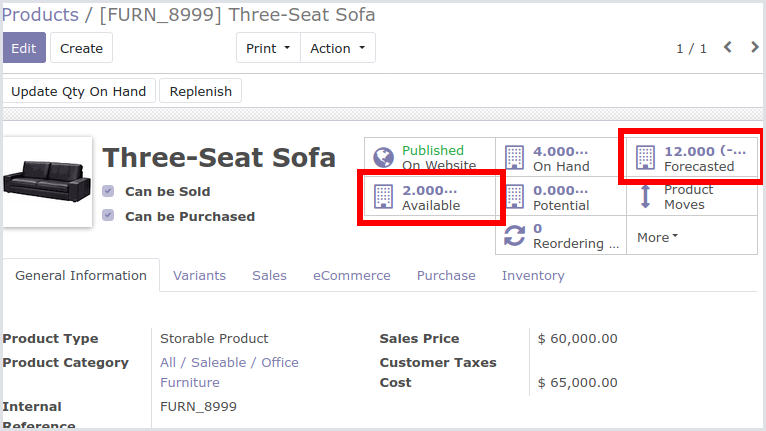Click the Potential quantity building icon
766x431 pixels.
click(x=514, y=196)
